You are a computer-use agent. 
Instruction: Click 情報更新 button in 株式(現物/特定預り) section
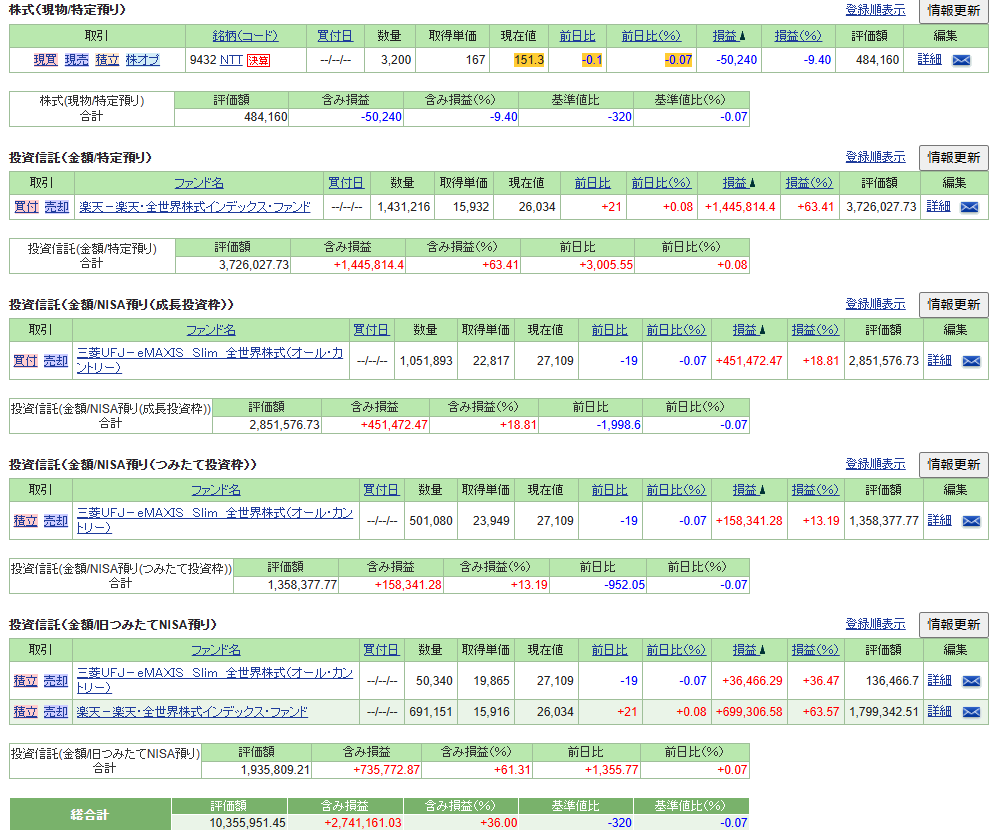tap(953, 11)
